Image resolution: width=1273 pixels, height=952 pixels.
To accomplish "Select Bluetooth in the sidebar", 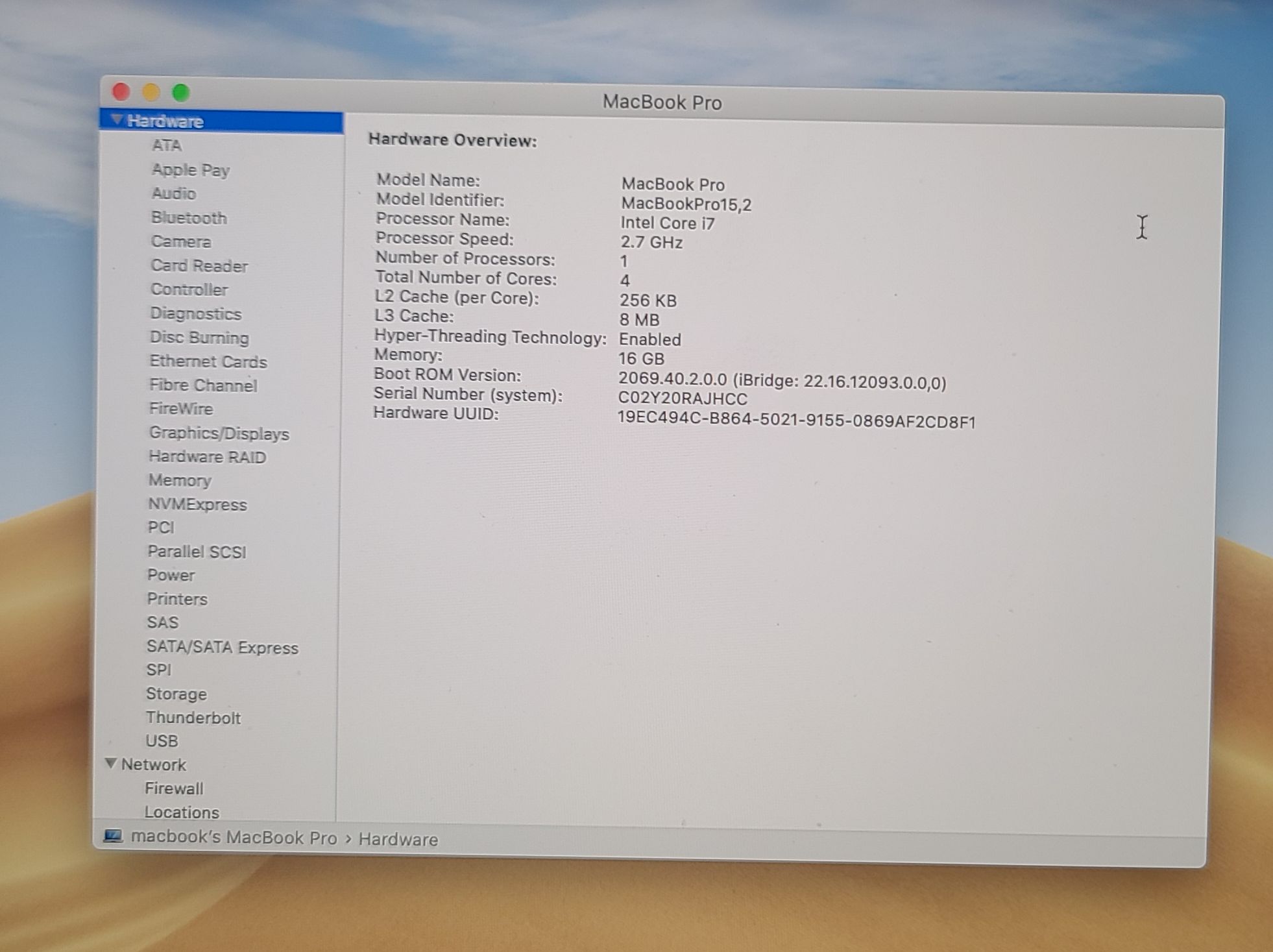I will tap(189, 218).
